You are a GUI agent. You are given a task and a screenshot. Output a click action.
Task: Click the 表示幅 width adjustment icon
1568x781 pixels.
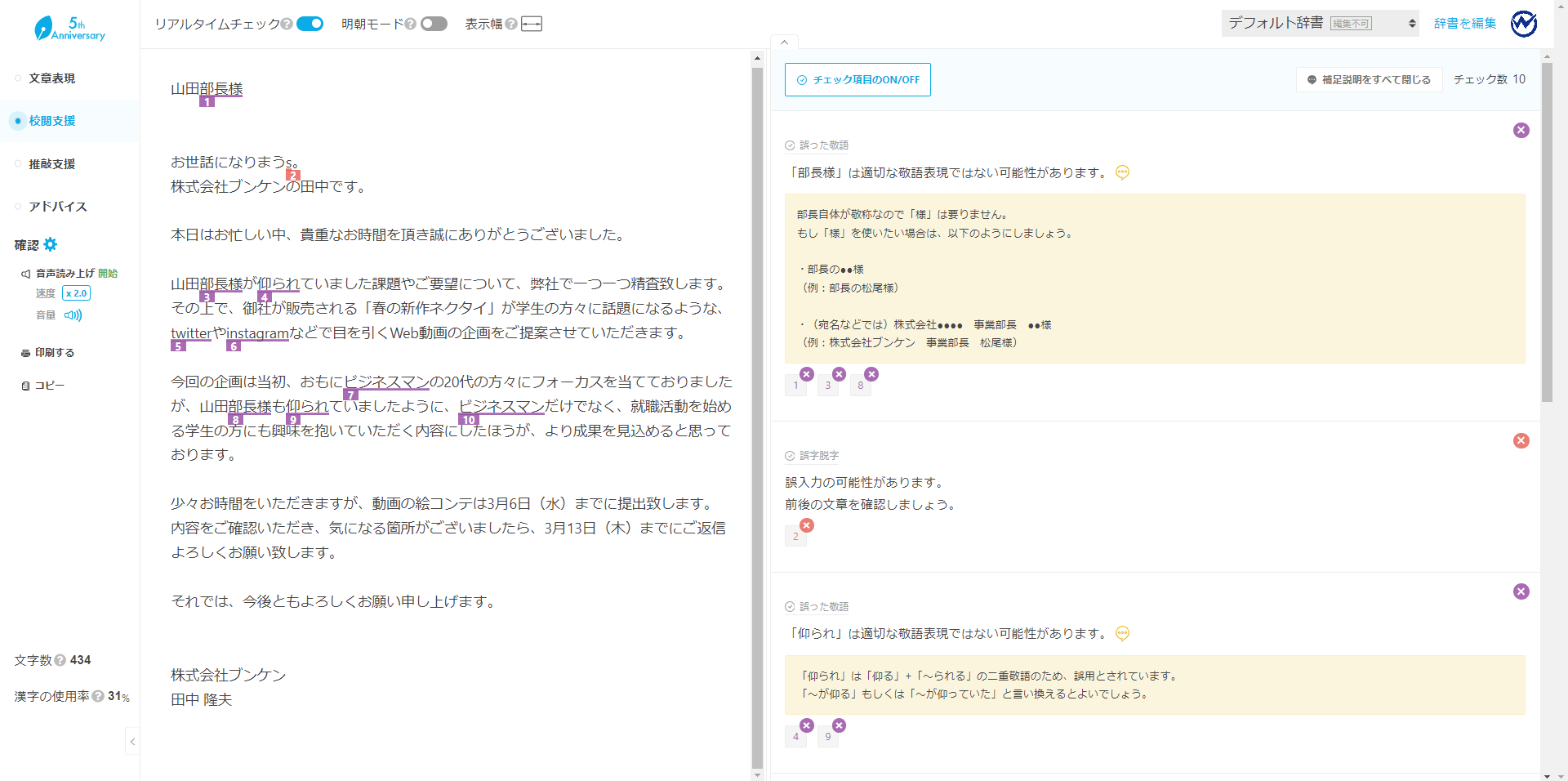point(532,24)
